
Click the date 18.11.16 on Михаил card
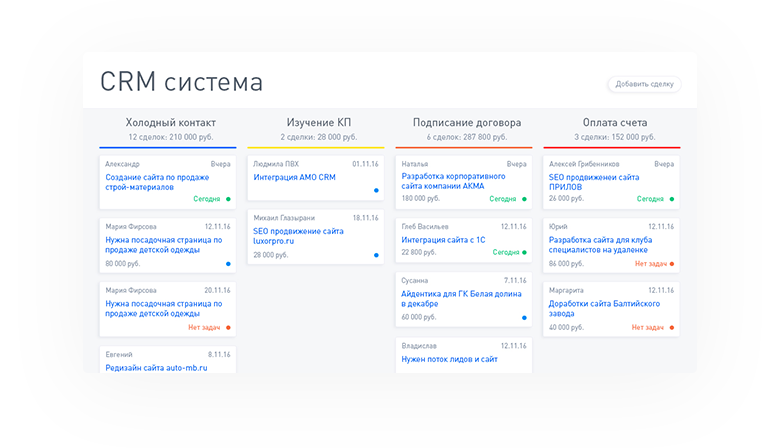pyautogui.click(x=365, y=218)
